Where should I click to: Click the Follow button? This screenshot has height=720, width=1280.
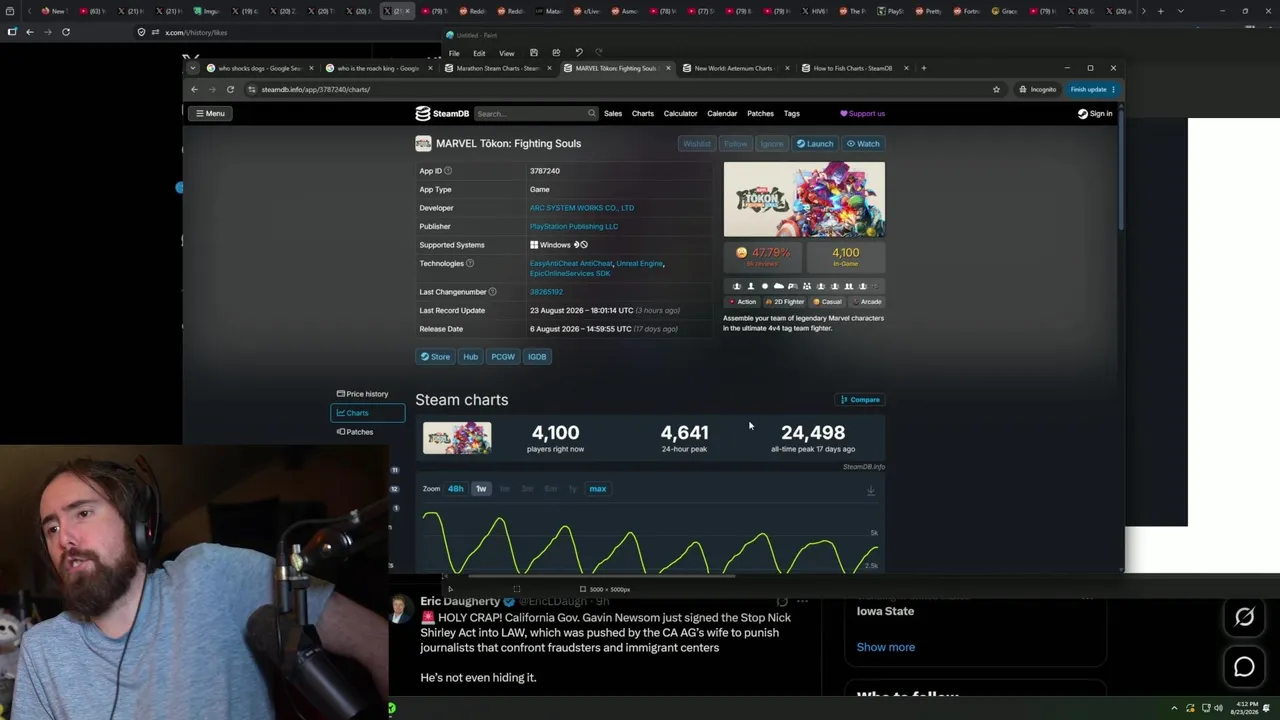pos(735,144)
